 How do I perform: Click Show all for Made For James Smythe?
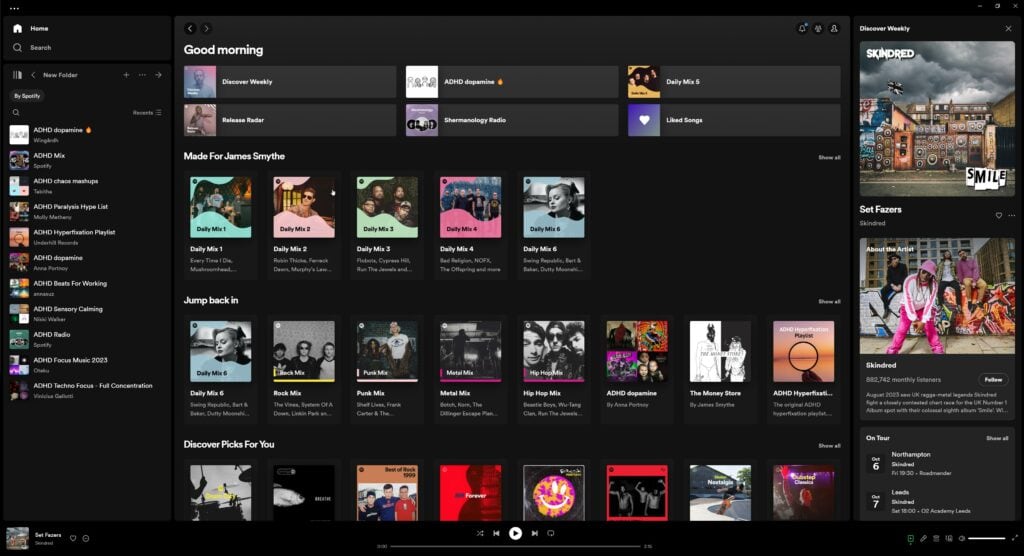click(x=829, y=157)
